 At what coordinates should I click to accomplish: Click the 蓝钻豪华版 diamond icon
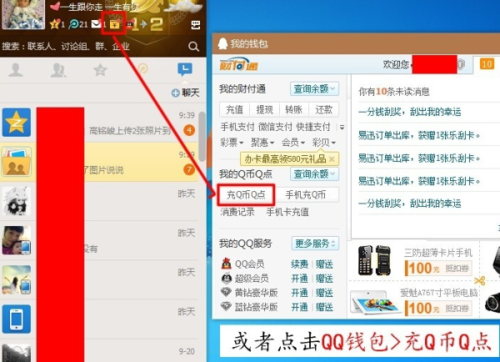tap(226, 306)
